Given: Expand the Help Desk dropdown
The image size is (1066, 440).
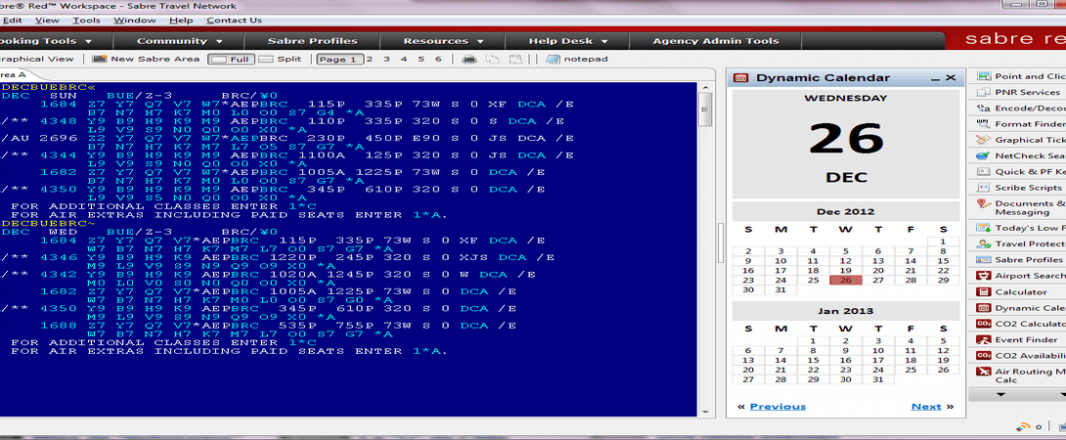Looking at the screenshot, I should 566,41.
